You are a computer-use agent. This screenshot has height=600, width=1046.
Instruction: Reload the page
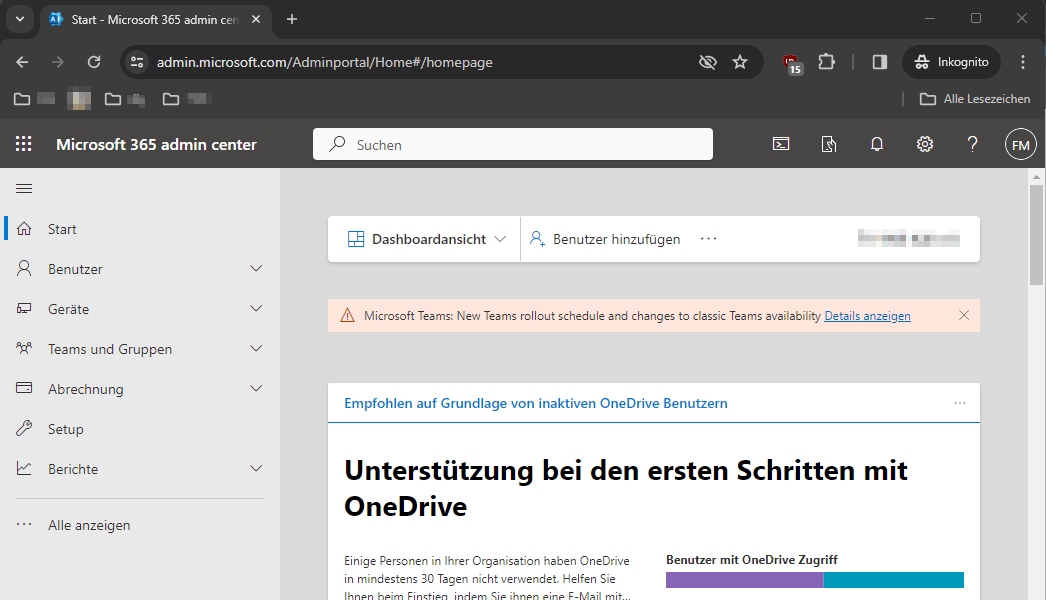94,62
